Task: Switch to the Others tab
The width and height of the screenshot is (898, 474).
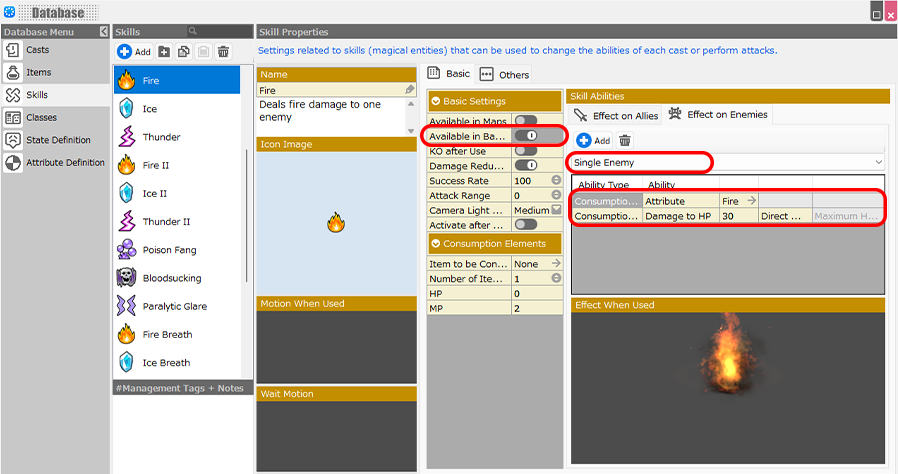Action: [x=505, y=74]
